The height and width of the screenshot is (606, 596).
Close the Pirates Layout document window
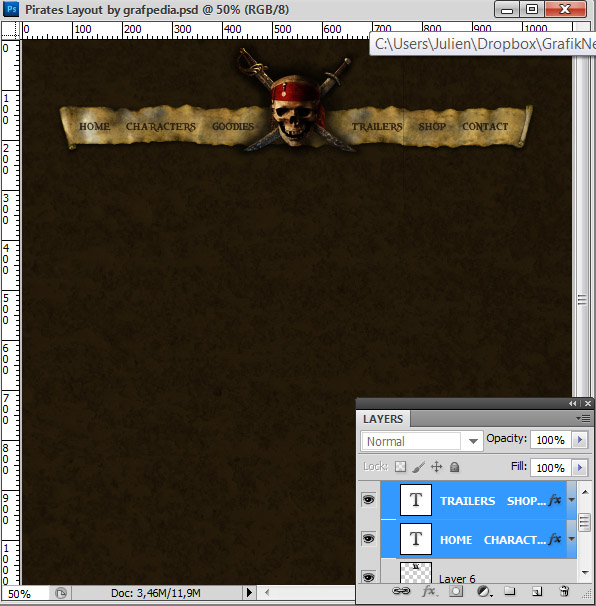[x=565, y=9]
